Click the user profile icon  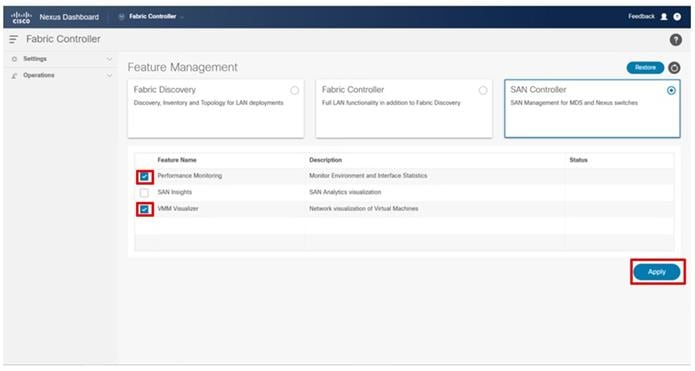click(x=664, y=17)
